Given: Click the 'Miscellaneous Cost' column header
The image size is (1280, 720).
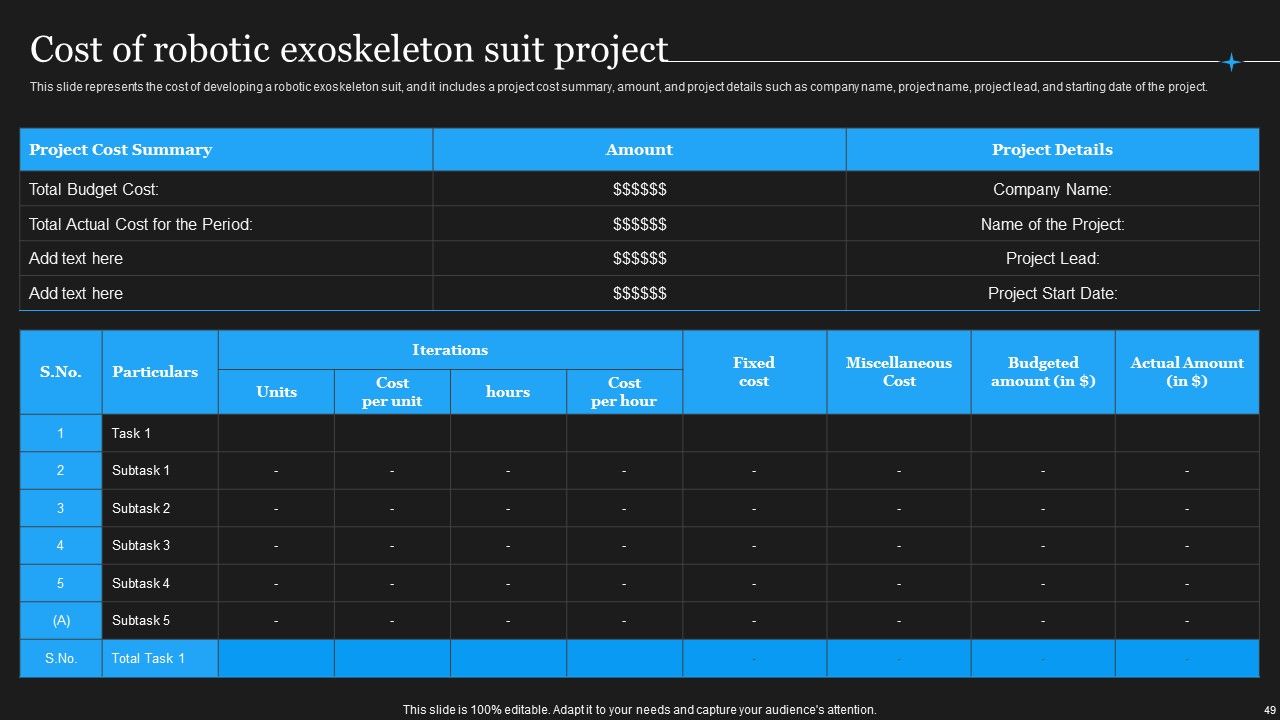Looking at the screenshot, I should click(x=899, y=372).
